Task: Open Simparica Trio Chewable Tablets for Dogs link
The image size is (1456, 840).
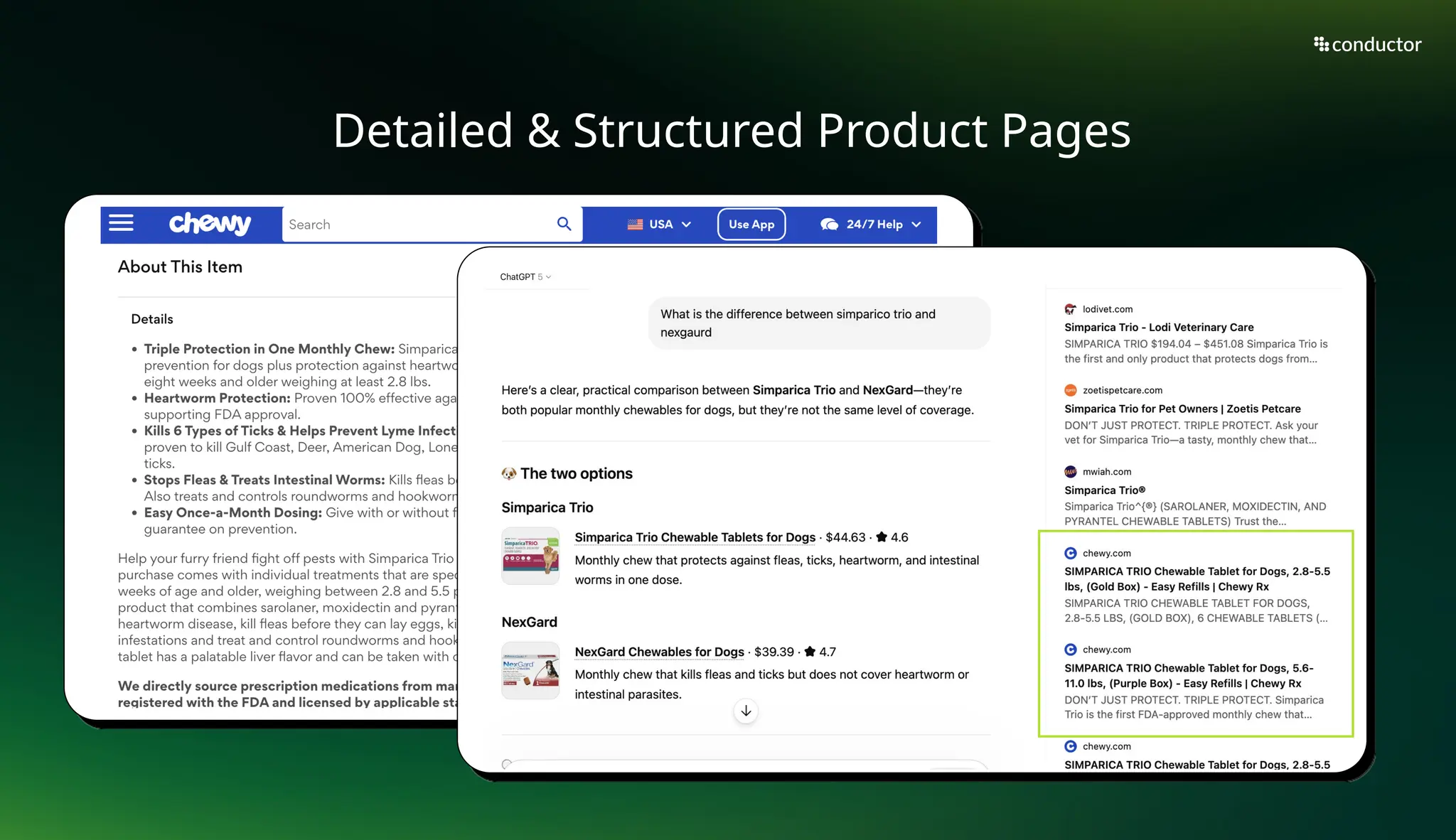Action: 695,537
